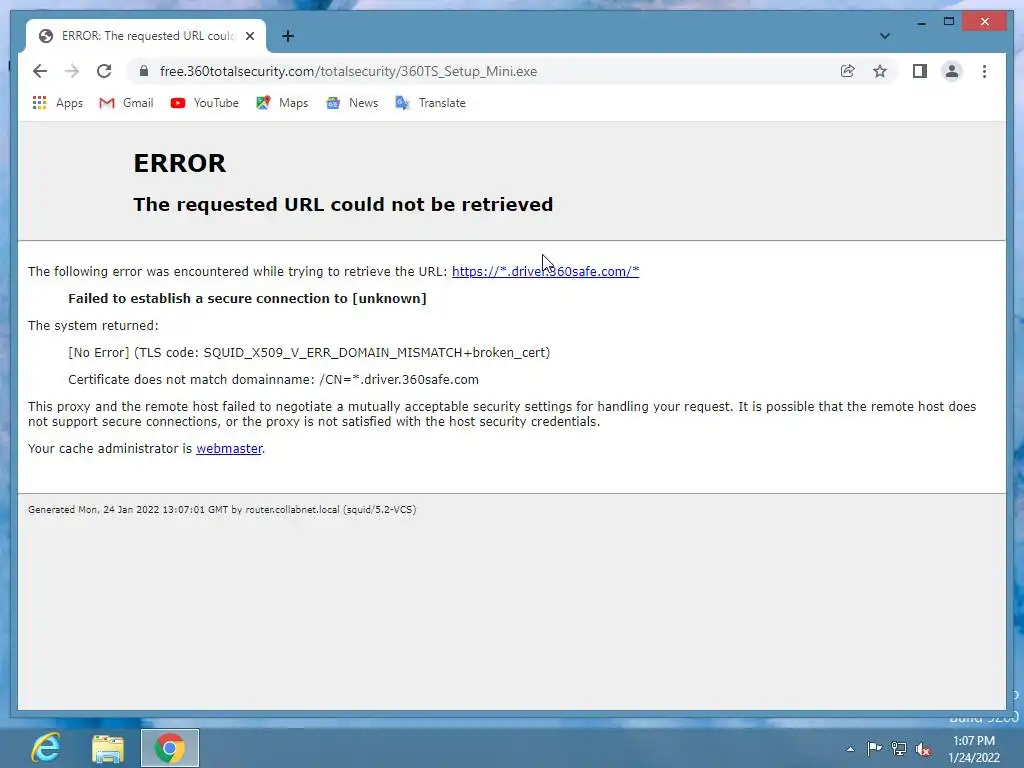Open a new tab with the plus button

coord(288,36)
